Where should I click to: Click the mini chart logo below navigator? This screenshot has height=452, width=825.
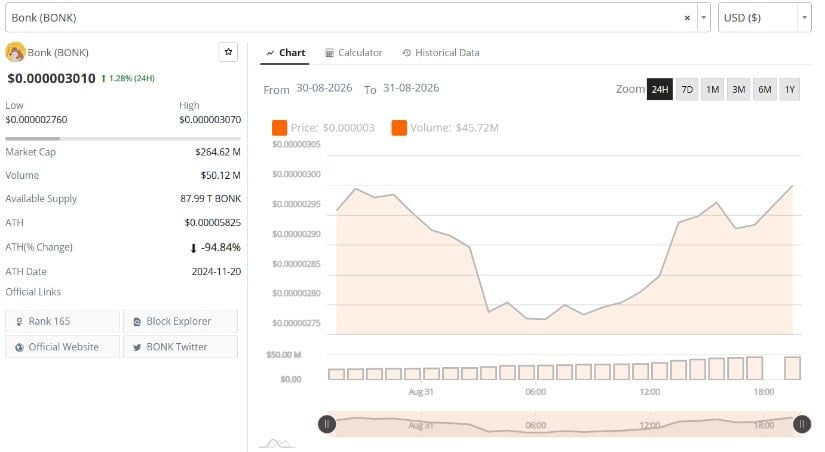[277, 444]
